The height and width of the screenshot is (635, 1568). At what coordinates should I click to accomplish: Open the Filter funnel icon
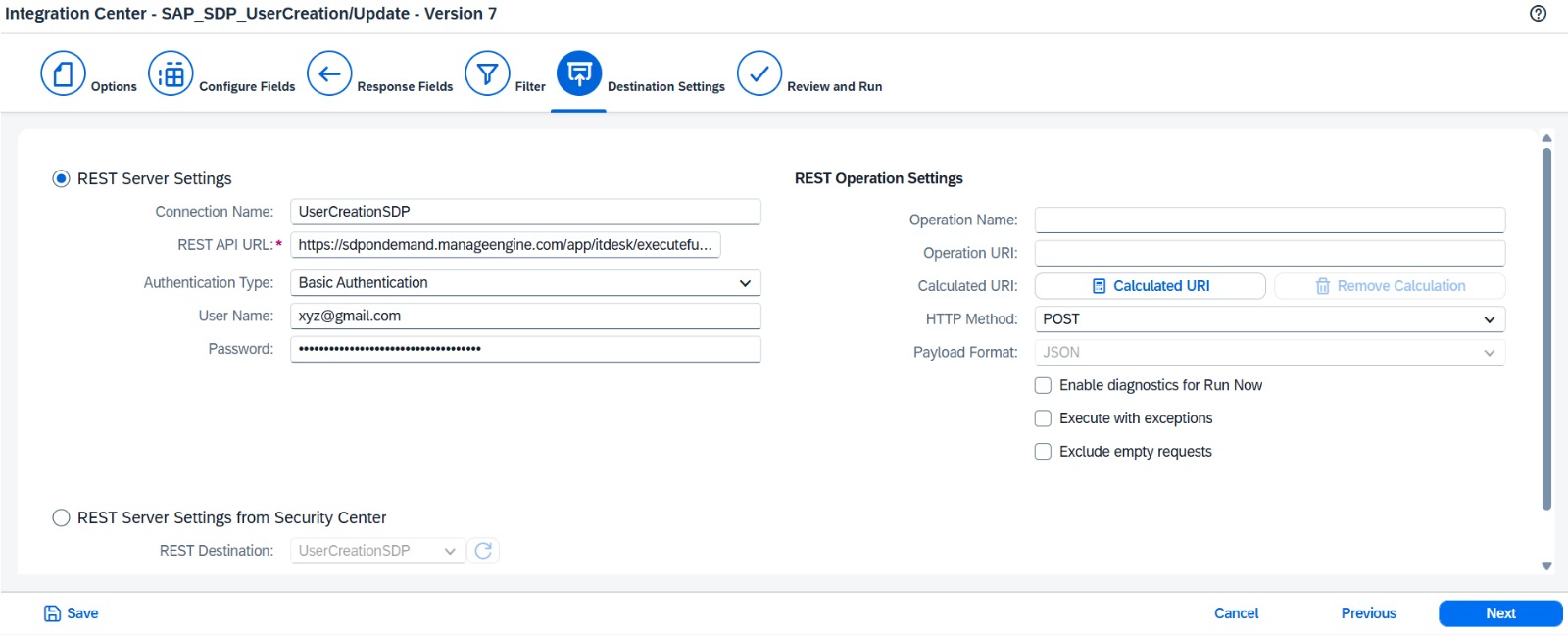[x=487, y=74]
